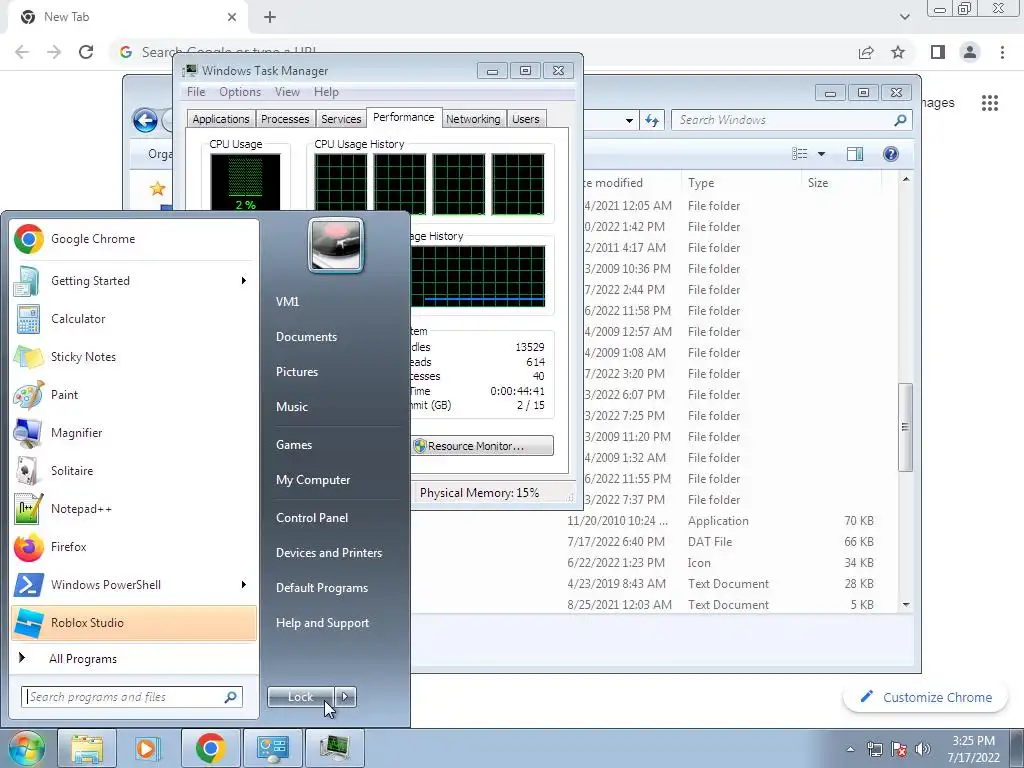Toggle Explorer preview pane icon
The image size is (1024, 768).
854,153
